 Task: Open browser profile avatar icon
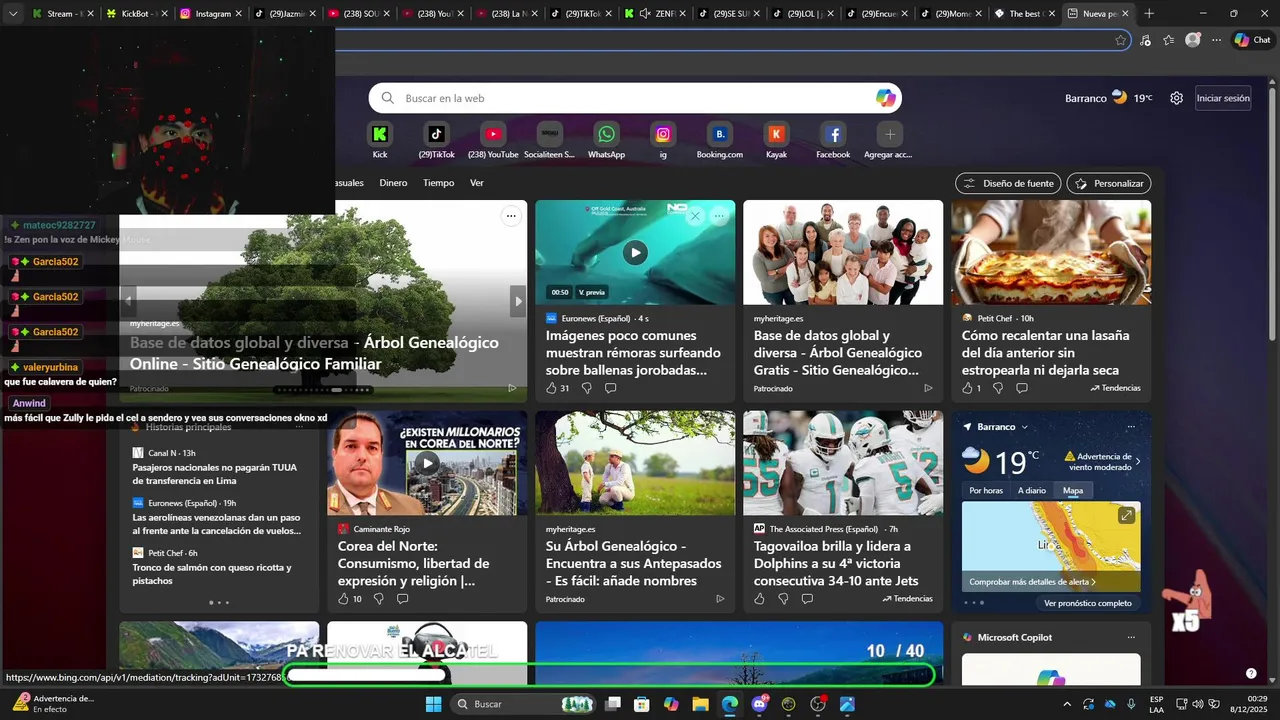pyautogui.click(x=1192, y=40)
